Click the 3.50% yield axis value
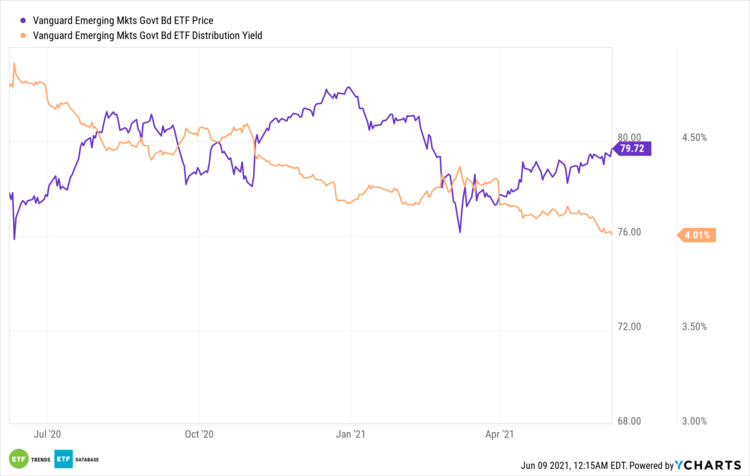Image resolution: width=750 pixels, height=476 pixels. (x=694, y=327)
